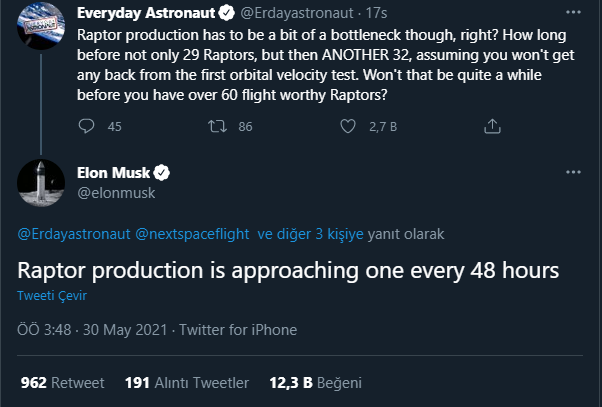Open the three-dot menu on Everyday Astronaut's tweet
Screen dimensions: 602x407
[573, 12]
